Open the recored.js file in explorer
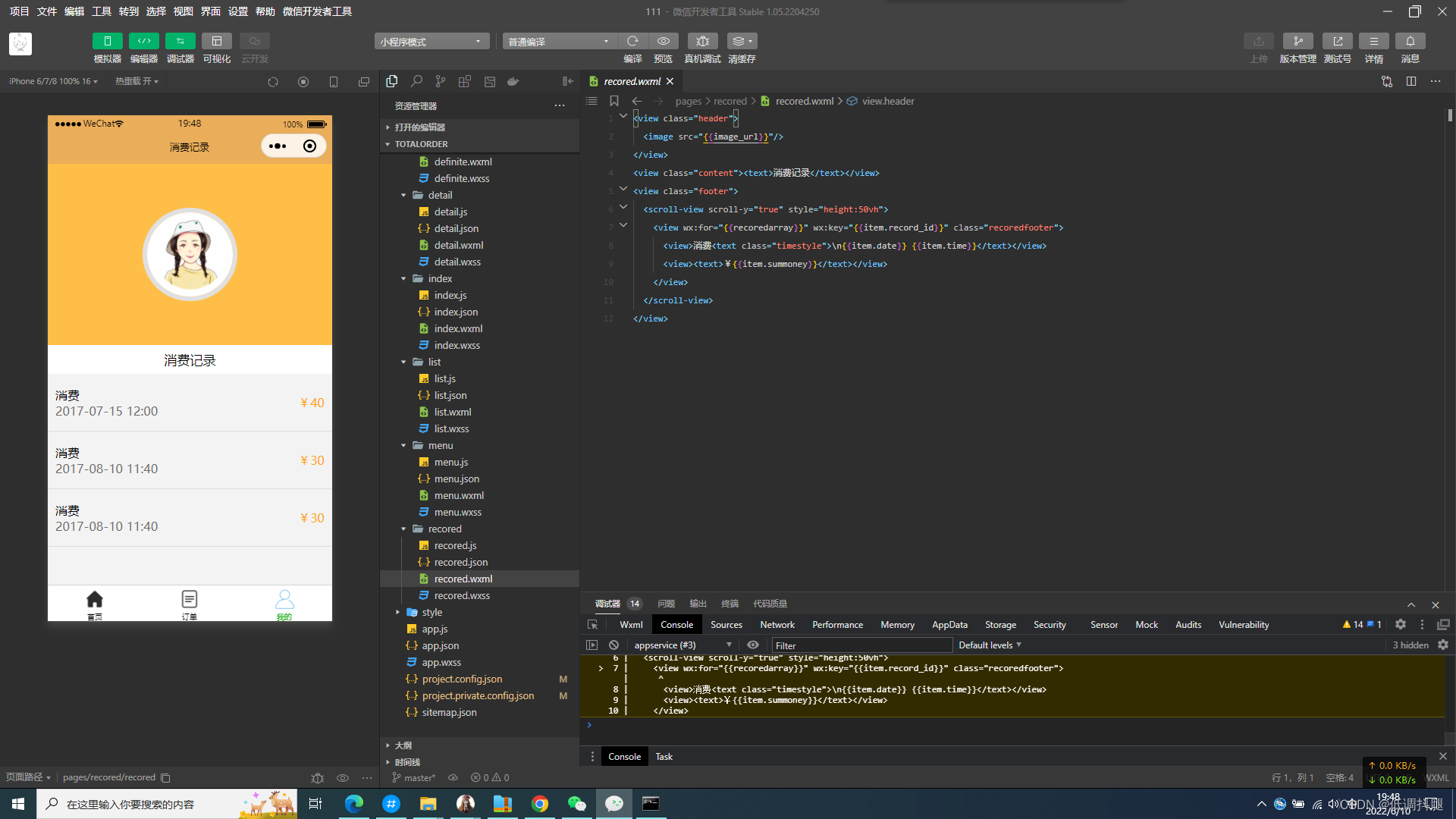The height and width of the screenshot is (819, 1456). click(x=455, y=545)
